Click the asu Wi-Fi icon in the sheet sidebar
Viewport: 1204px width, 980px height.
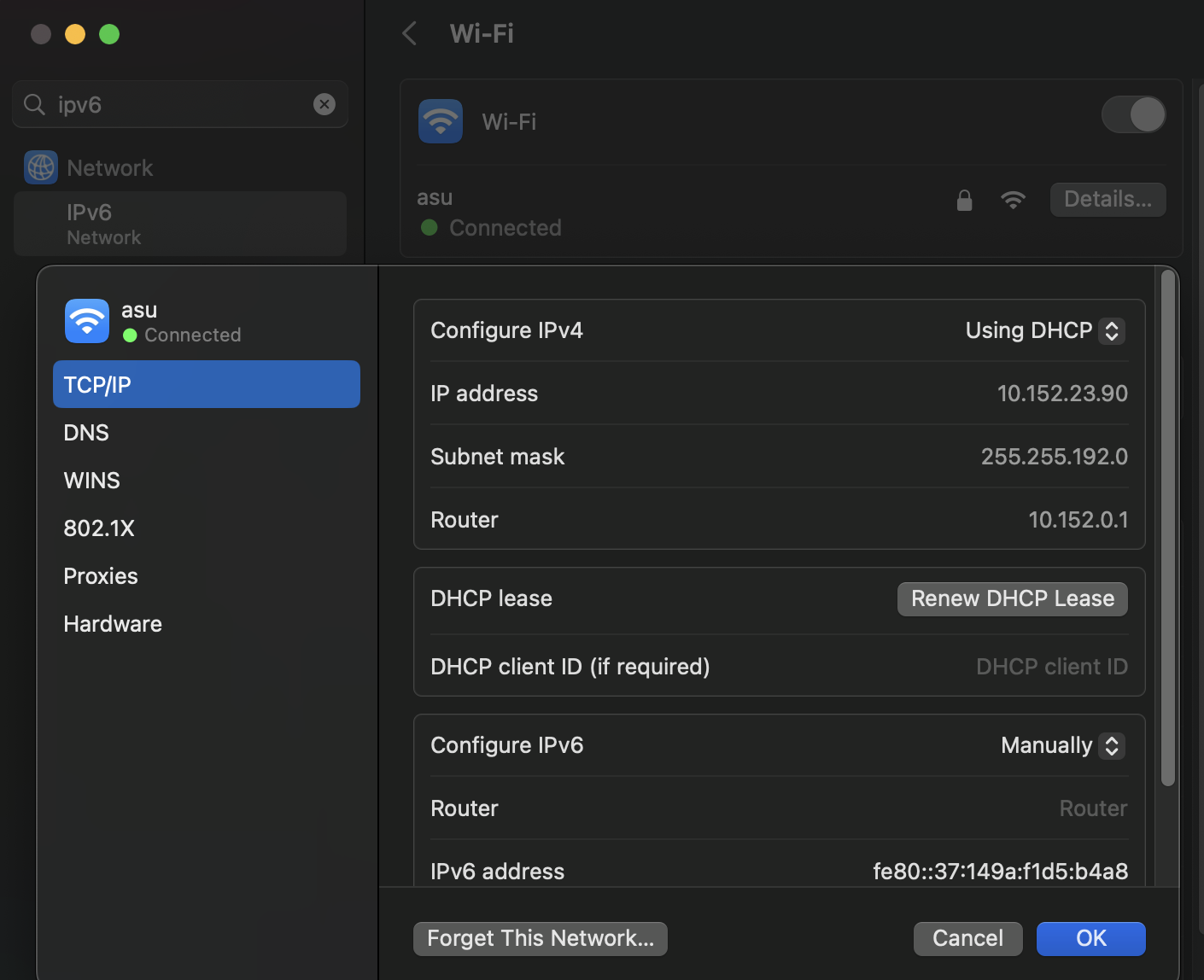pyautogui.click(x=86, y=321)
